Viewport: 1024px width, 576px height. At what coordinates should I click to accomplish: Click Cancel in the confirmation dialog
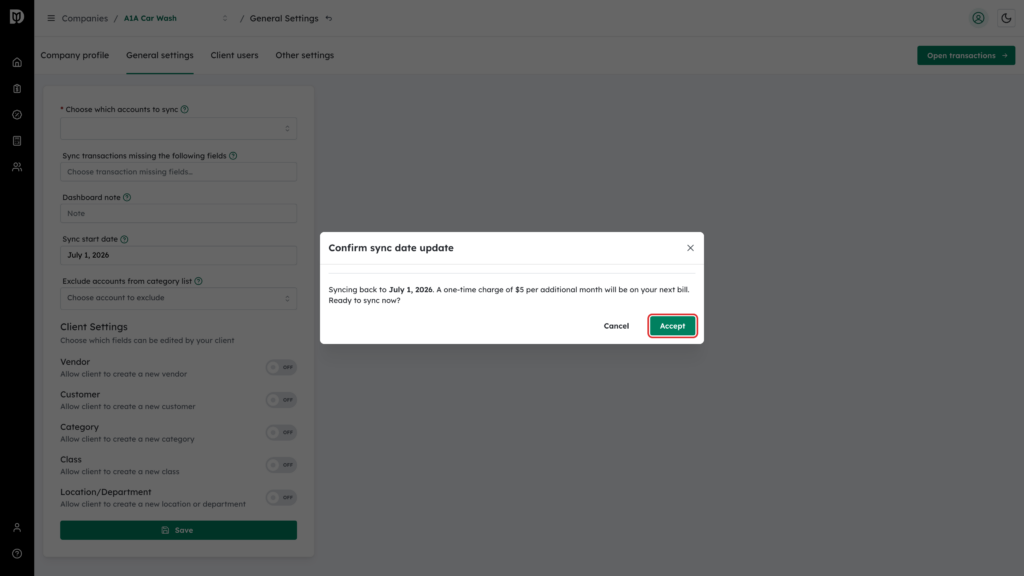(616, 326)
